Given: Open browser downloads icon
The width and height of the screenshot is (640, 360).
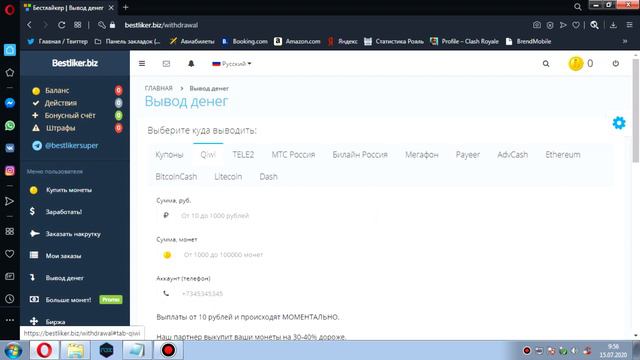Looking at the screenshot, I should 613,25.
